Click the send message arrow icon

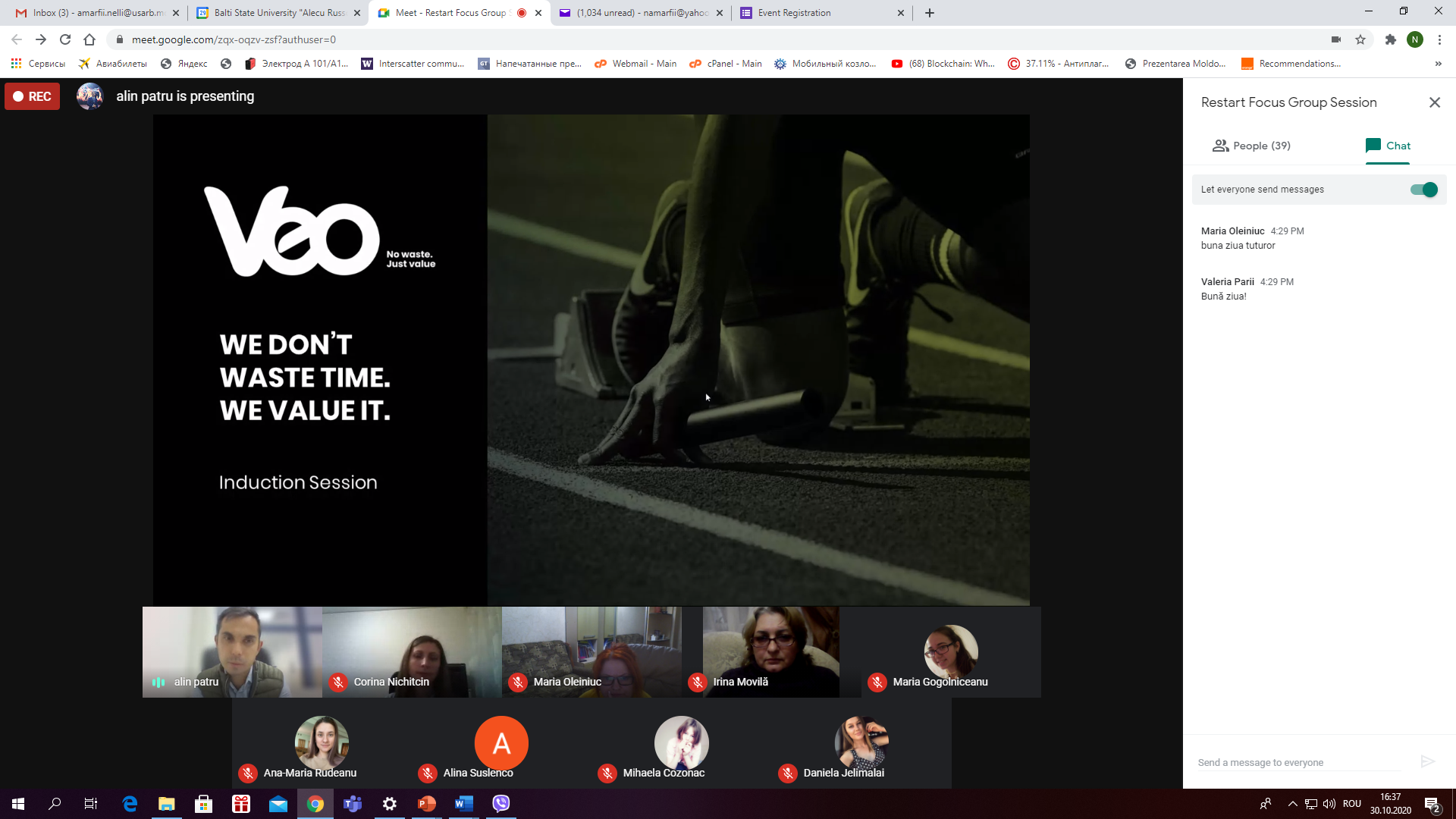point(1427,761)
